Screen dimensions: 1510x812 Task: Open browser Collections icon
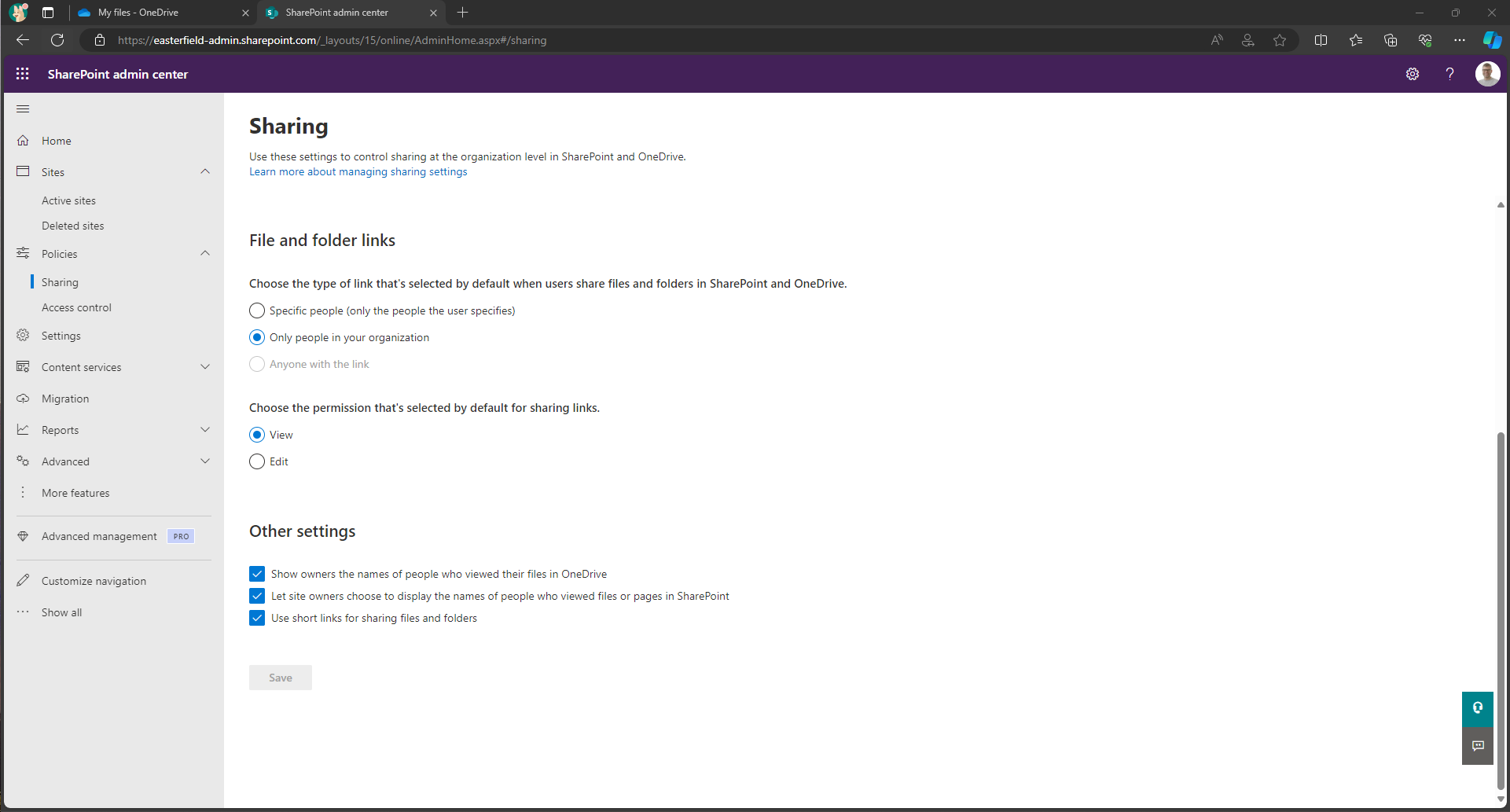pos(1391,40)
